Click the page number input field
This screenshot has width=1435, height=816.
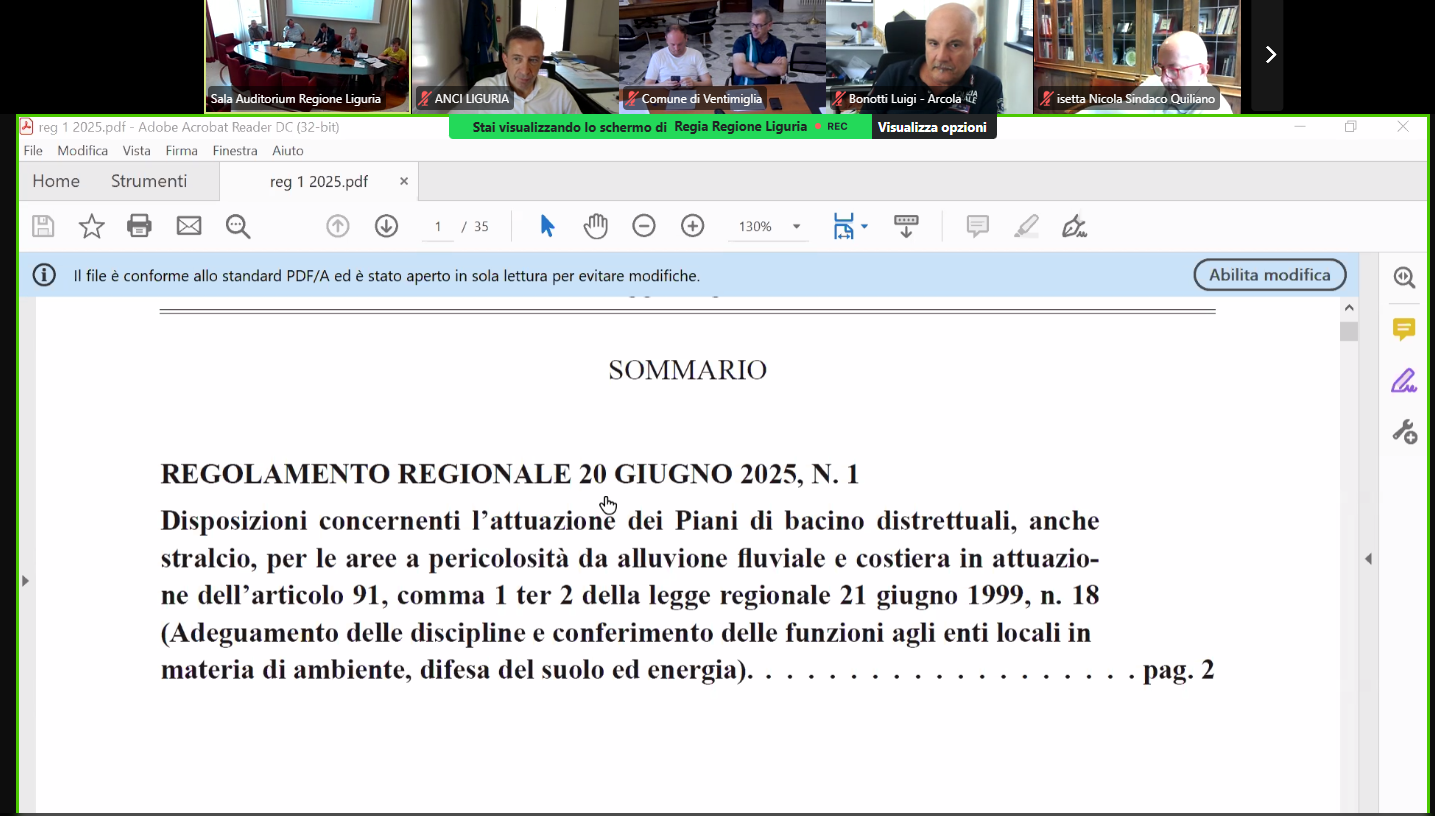click(438, 227)
